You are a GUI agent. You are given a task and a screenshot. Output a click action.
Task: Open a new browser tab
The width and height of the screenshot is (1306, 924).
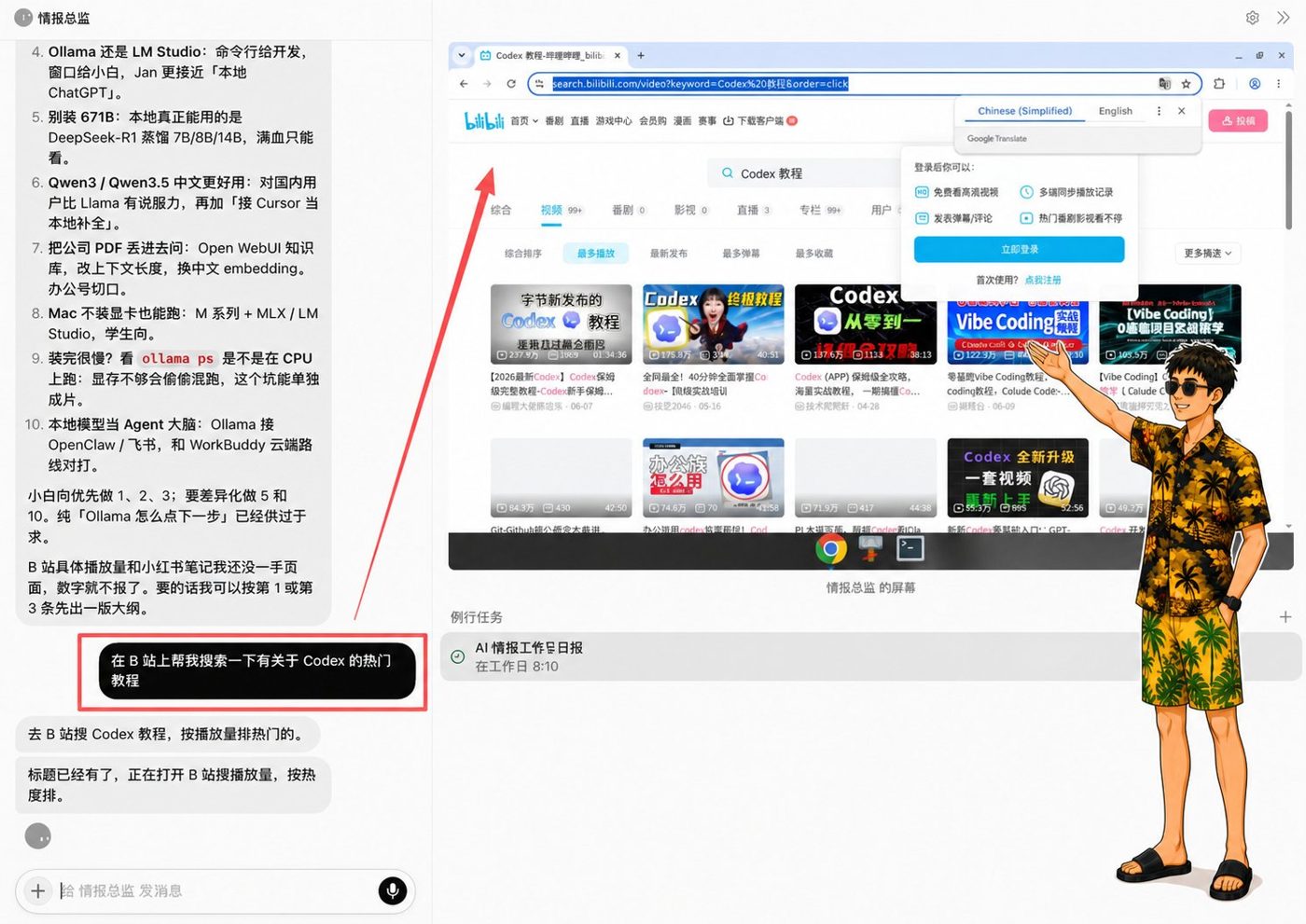click(x=641, y=56)
